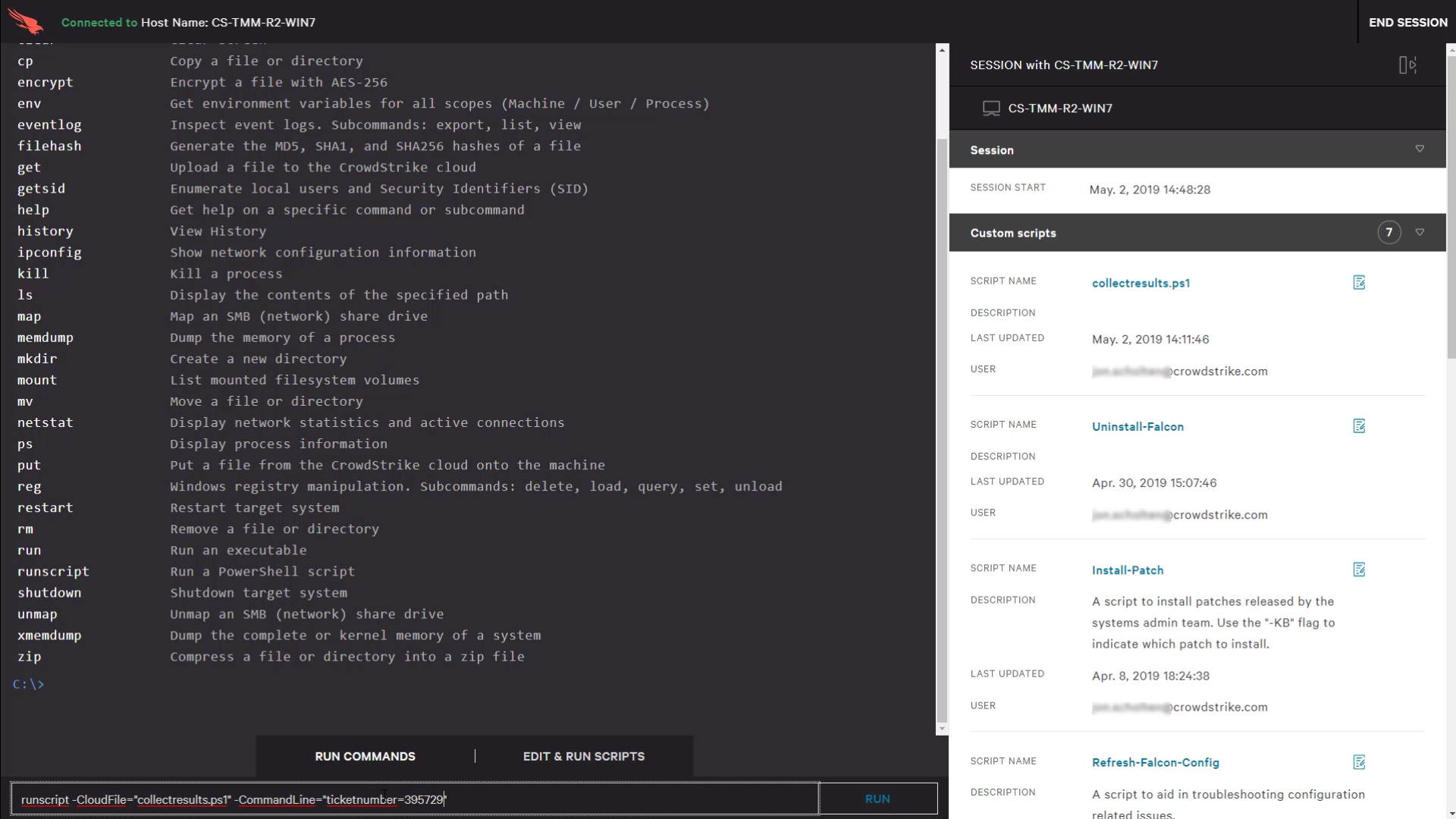1456x819 pixels.
Task: Select the 'memdump' command name
Action: point(45,337)
